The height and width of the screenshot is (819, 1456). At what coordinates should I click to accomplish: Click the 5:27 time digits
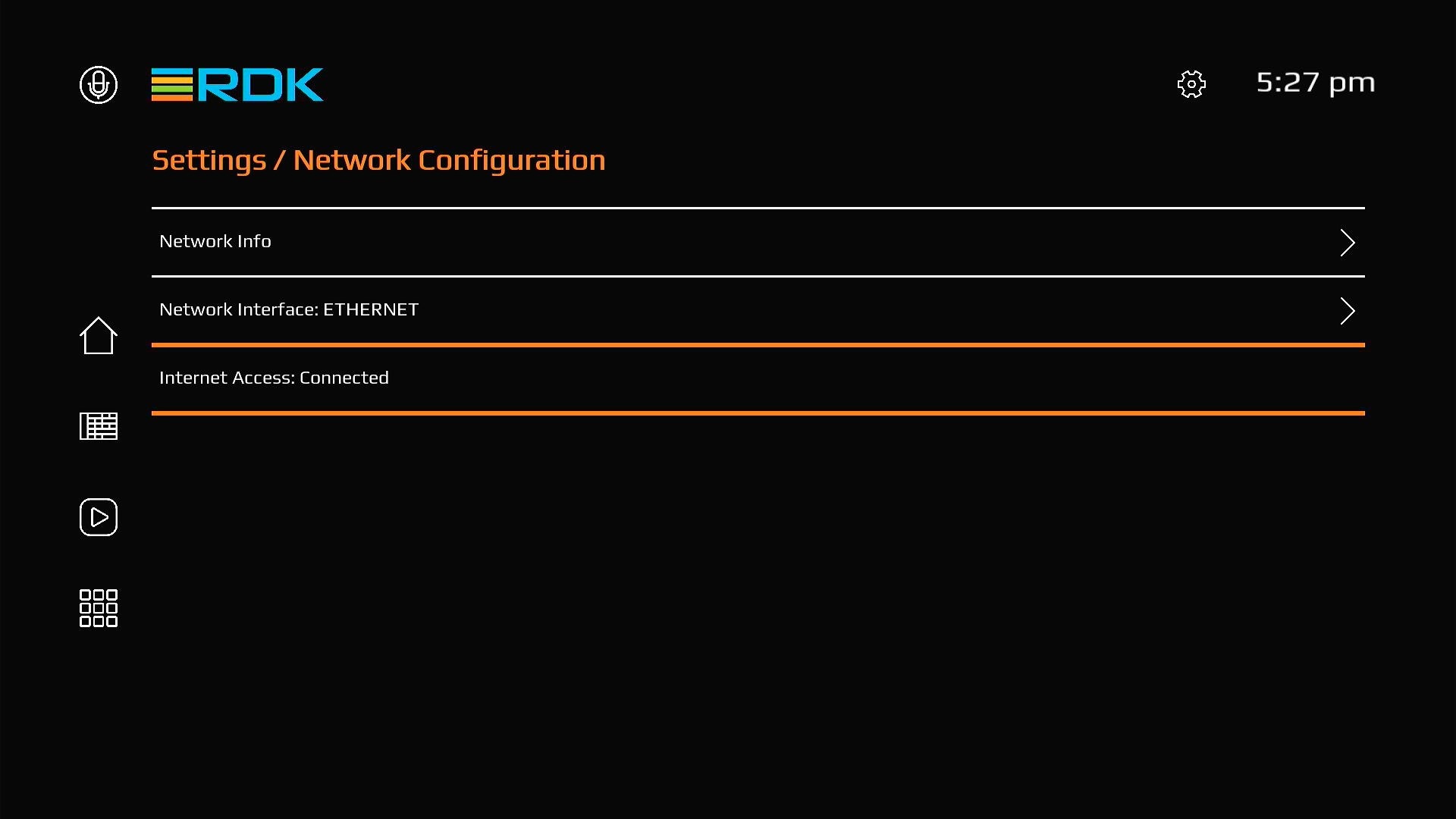click(x=1288, y=82)
